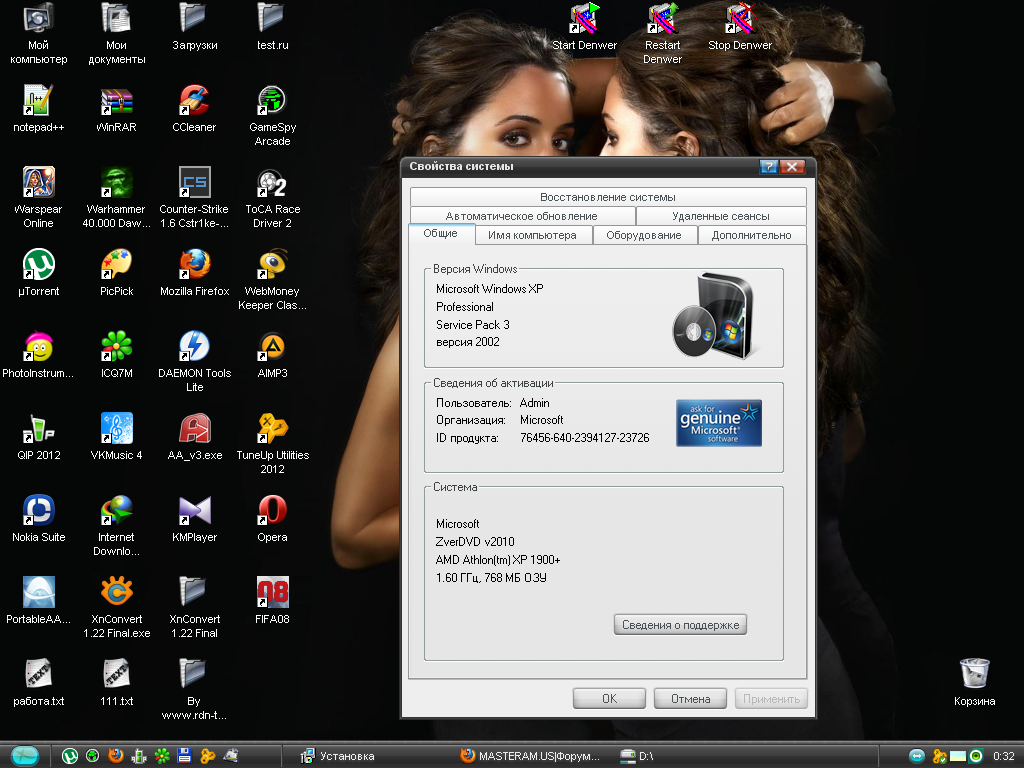
Task: Open the Мои документы desktop icon
Action: click(x=116, y=34)
